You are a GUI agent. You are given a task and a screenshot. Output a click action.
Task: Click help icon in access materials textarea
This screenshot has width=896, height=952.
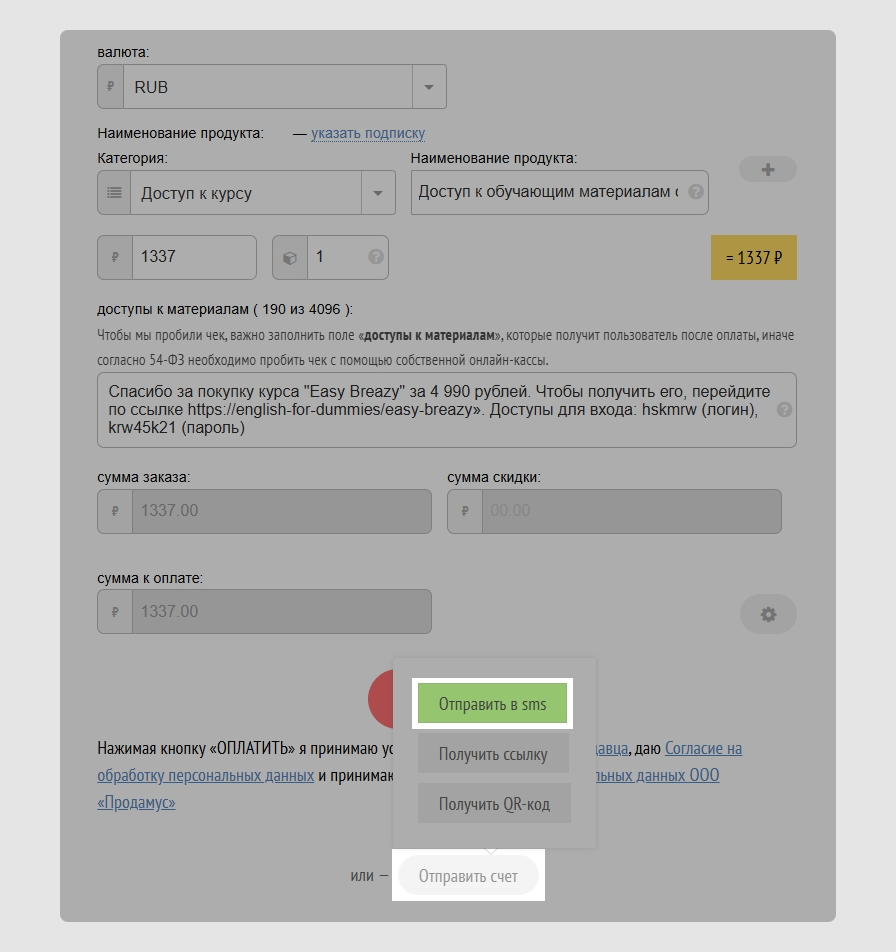point(784,410)
